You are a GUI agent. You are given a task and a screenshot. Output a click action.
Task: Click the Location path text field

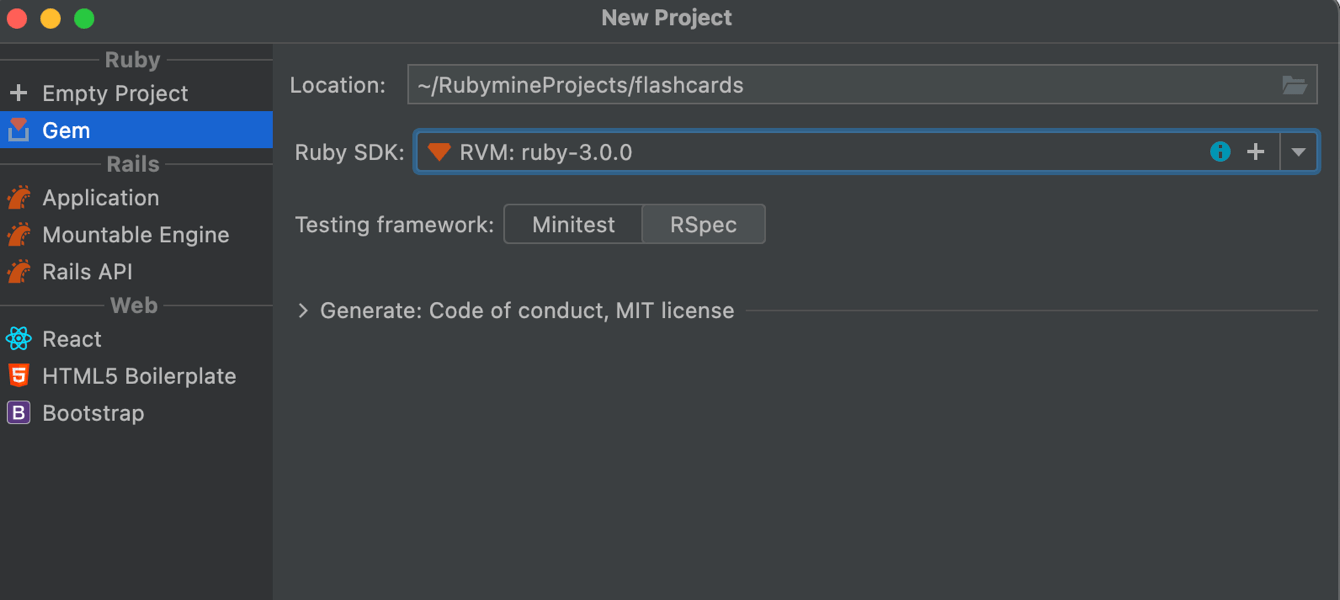coord(840,85)
